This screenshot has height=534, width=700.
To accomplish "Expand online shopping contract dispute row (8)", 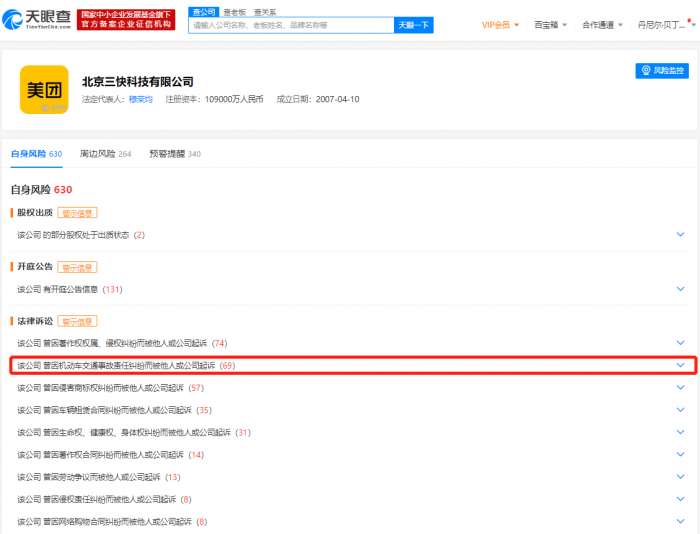I will [680, 521].
